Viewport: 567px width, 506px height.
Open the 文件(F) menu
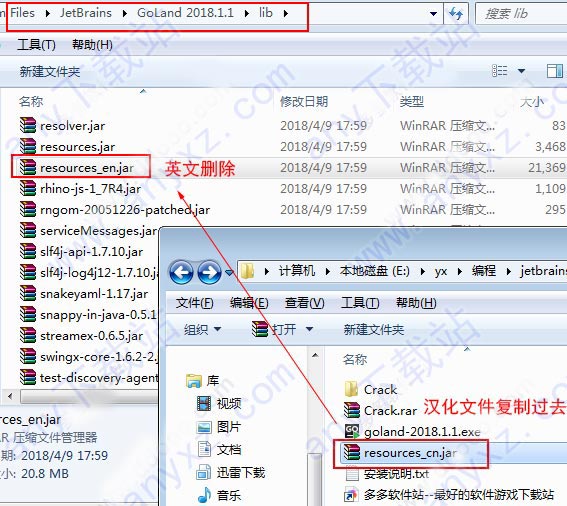pyautogui.click(x=195, y=303)
